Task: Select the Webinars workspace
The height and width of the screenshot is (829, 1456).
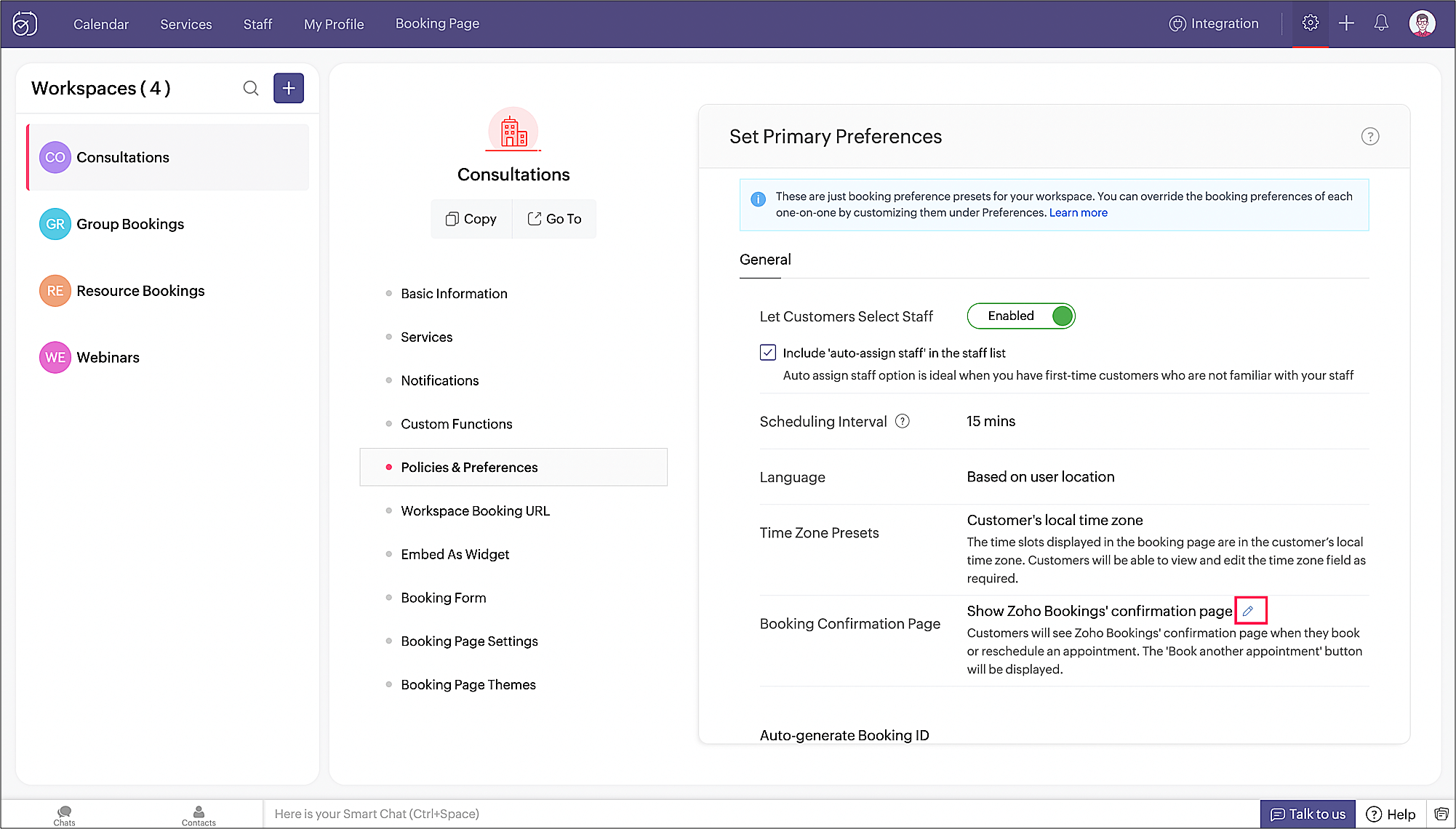Action: coord(168,357)
